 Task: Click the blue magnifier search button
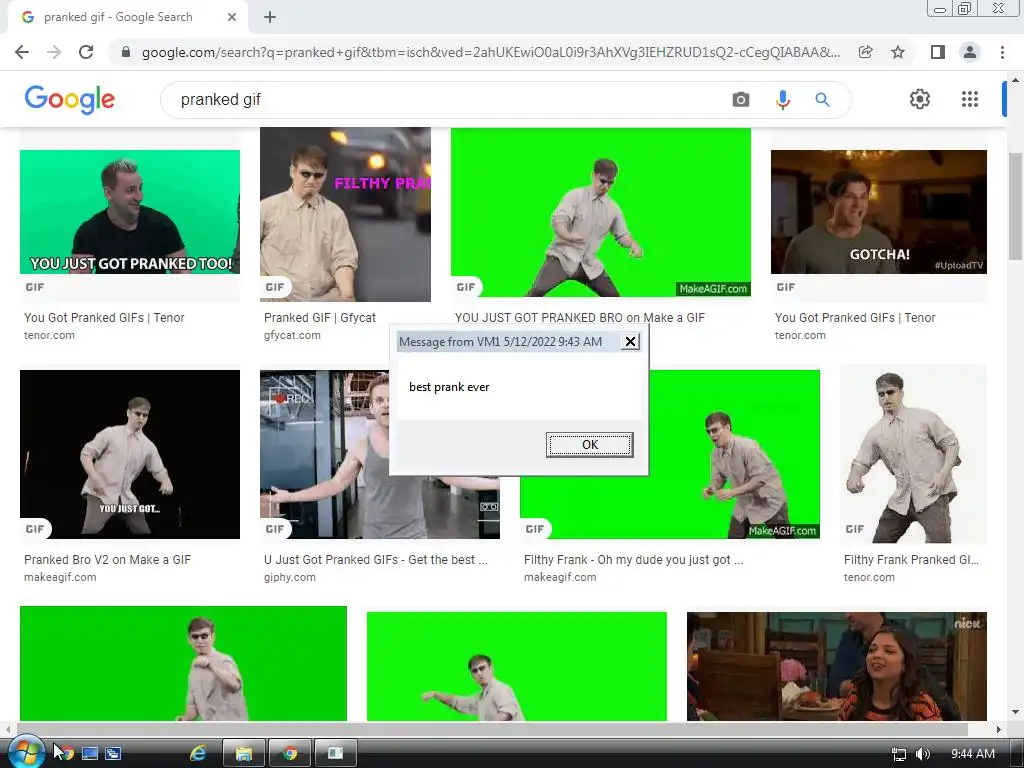(x=822, y=100)
